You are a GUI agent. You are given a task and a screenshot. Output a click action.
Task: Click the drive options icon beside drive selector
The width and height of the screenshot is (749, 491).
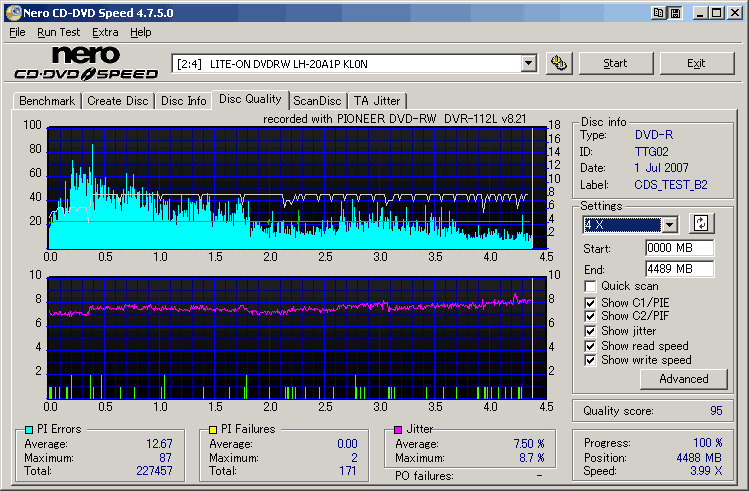[x=559, y=63]
